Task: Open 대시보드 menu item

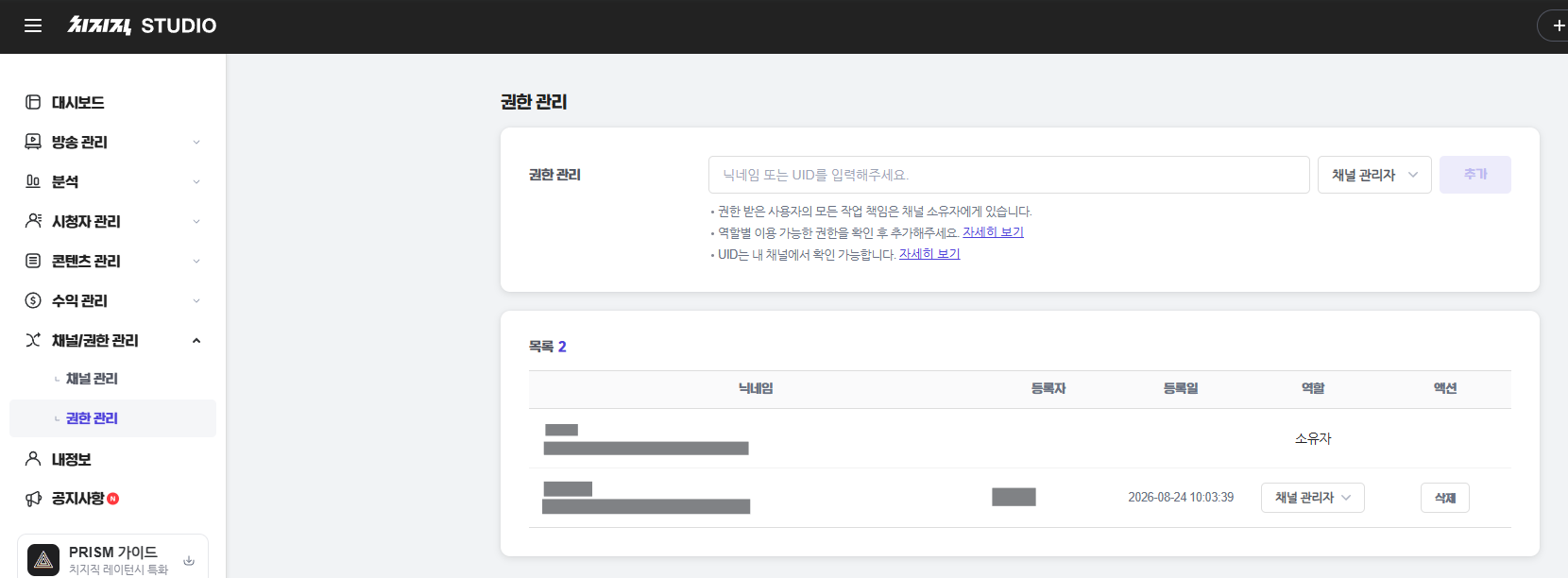Action: coord(77,102)
